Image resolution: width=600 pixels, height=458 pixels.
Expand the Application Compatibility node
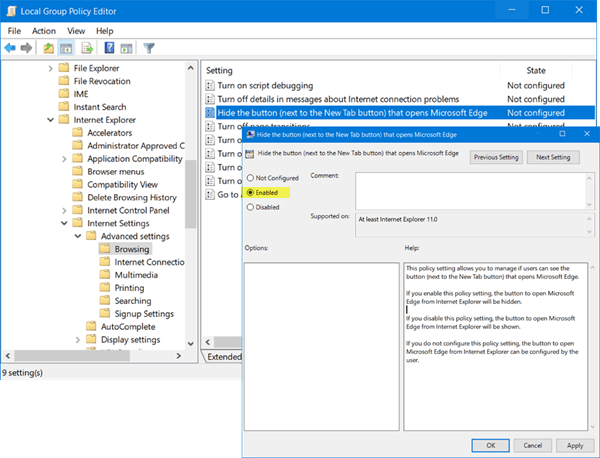point(64,159)
